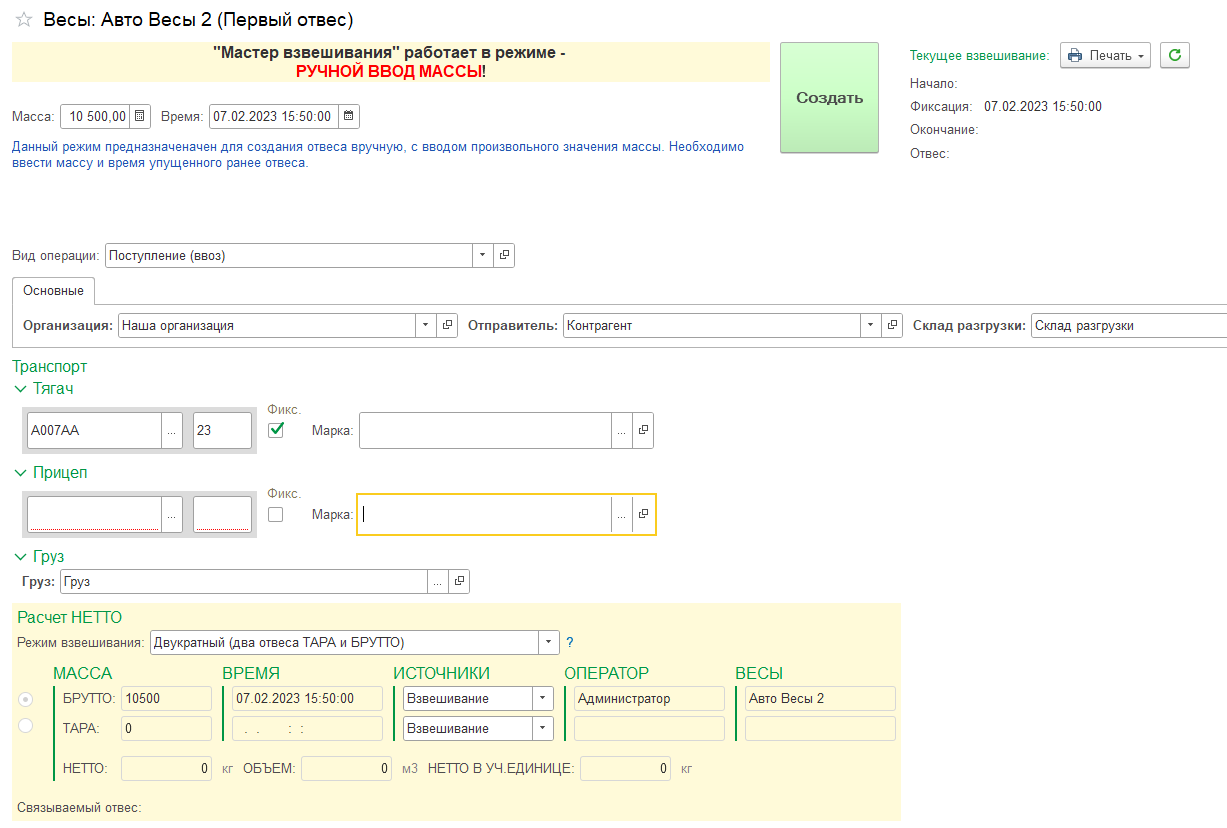Expand the Вид операции dropdown

[x=483, y=256]
